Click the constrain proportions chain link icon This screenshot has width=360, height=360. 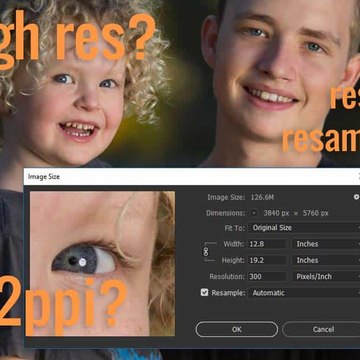click(x=206, y=252)
